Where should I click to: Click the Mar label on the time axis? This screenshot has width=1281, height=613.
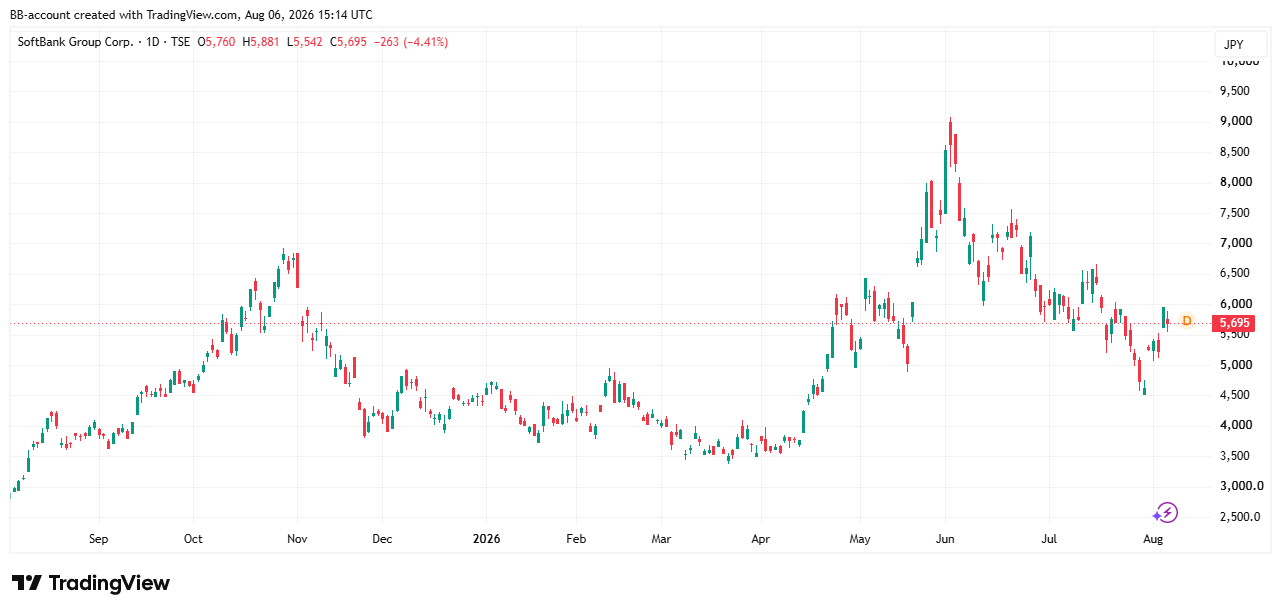[x=660, y=539]
